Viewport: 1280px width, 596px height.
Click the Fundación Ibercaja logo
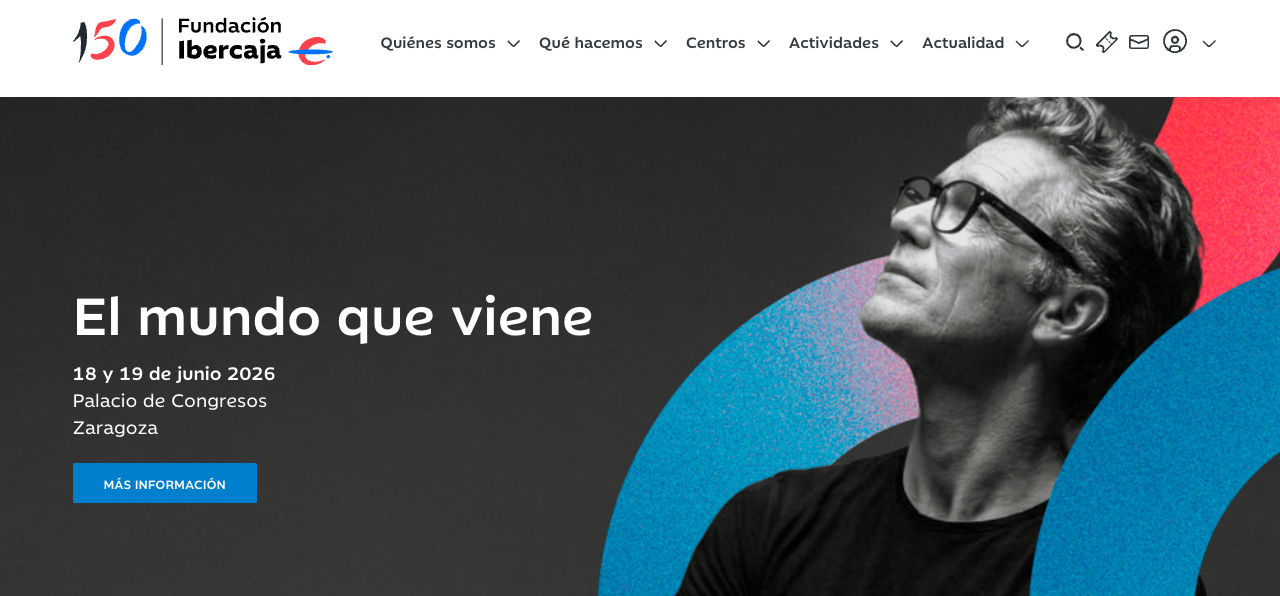pos(255,42)
